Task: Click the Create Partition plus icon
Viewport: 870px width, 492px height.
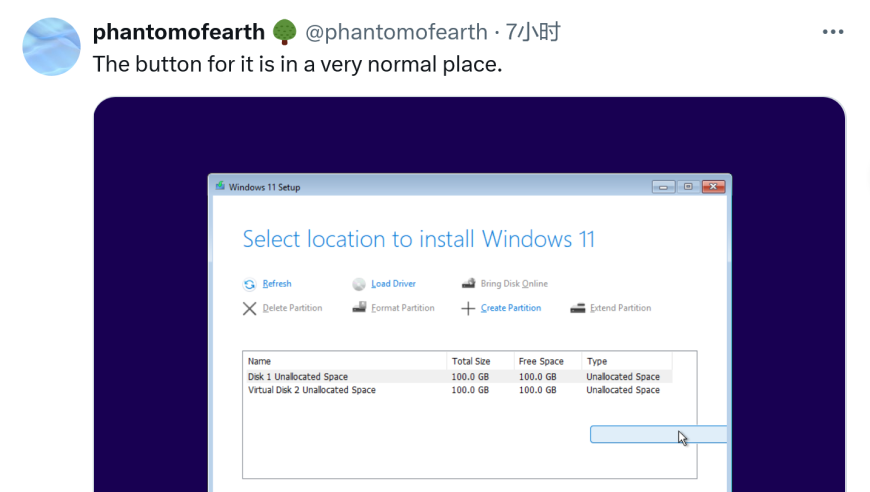Action: [468, 308]
